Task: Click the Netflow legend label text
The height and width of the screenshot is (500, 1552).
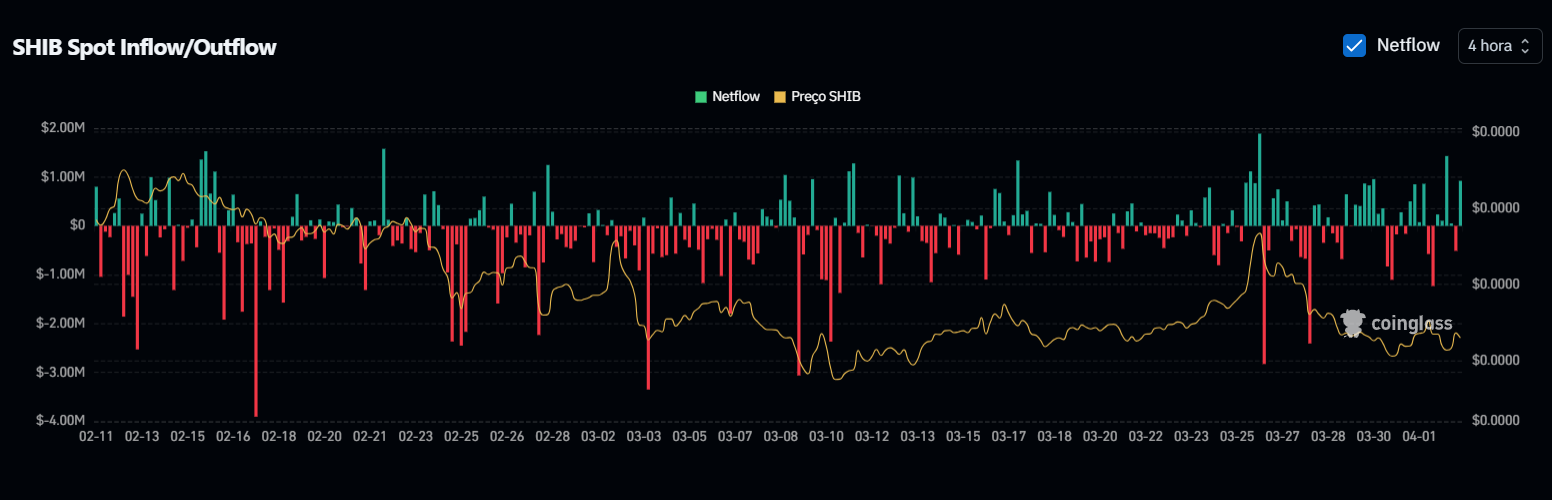Action: tap(736, 97)
